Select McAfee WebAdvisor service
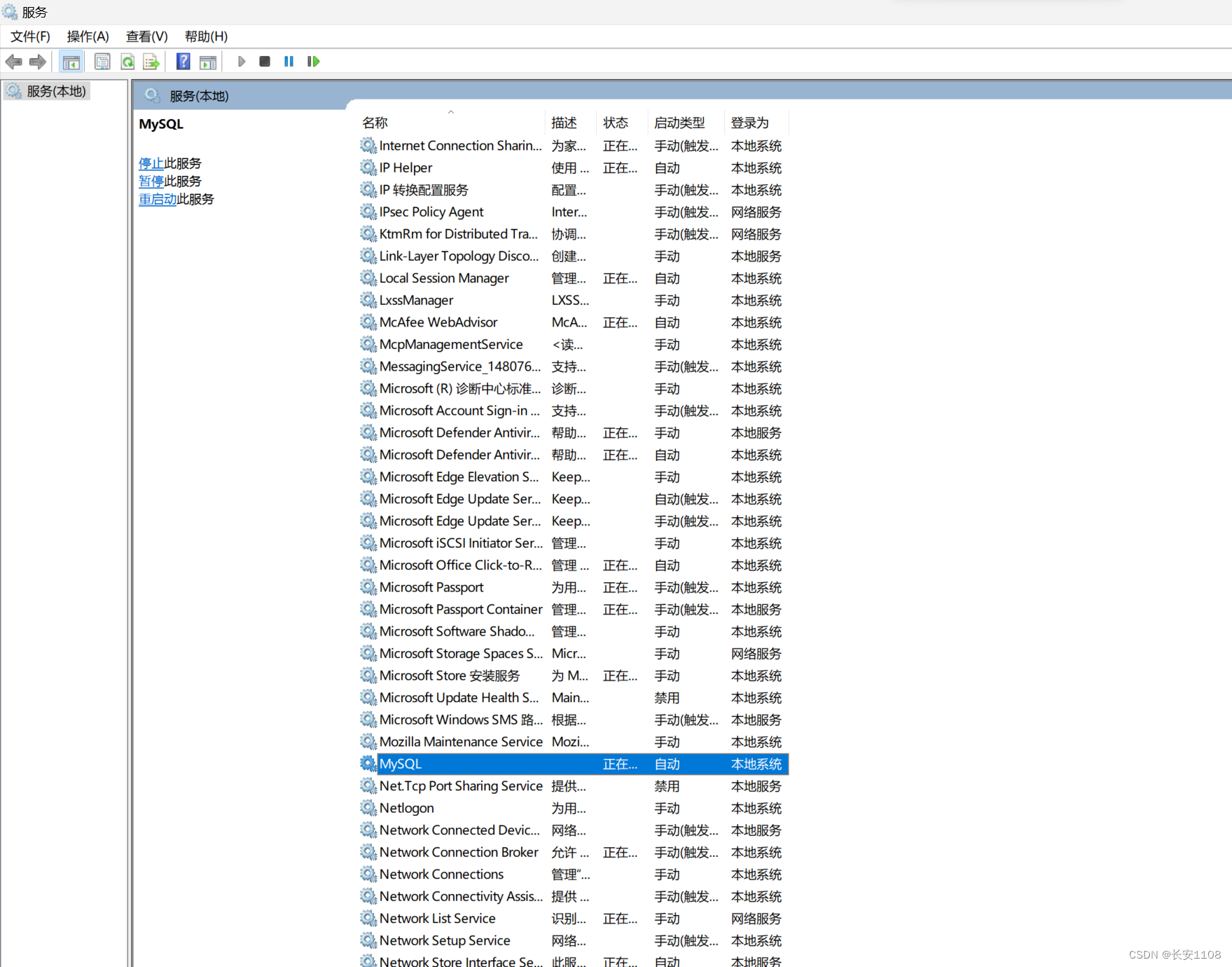 coord(574,322)
